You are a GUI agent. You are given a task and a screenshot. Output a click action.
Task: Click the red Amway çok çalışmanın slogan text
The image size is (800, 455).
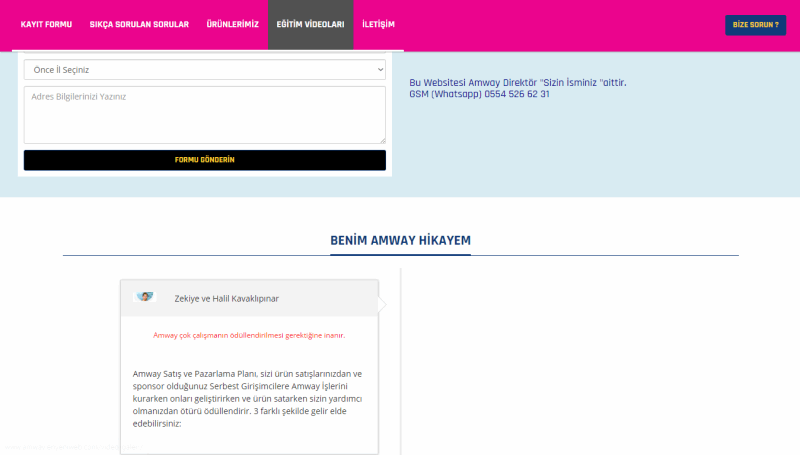pos(249,335)
